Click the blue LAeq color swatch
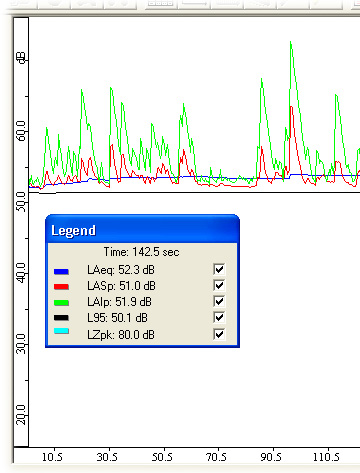The image size is (360, 473). [61, 272]
